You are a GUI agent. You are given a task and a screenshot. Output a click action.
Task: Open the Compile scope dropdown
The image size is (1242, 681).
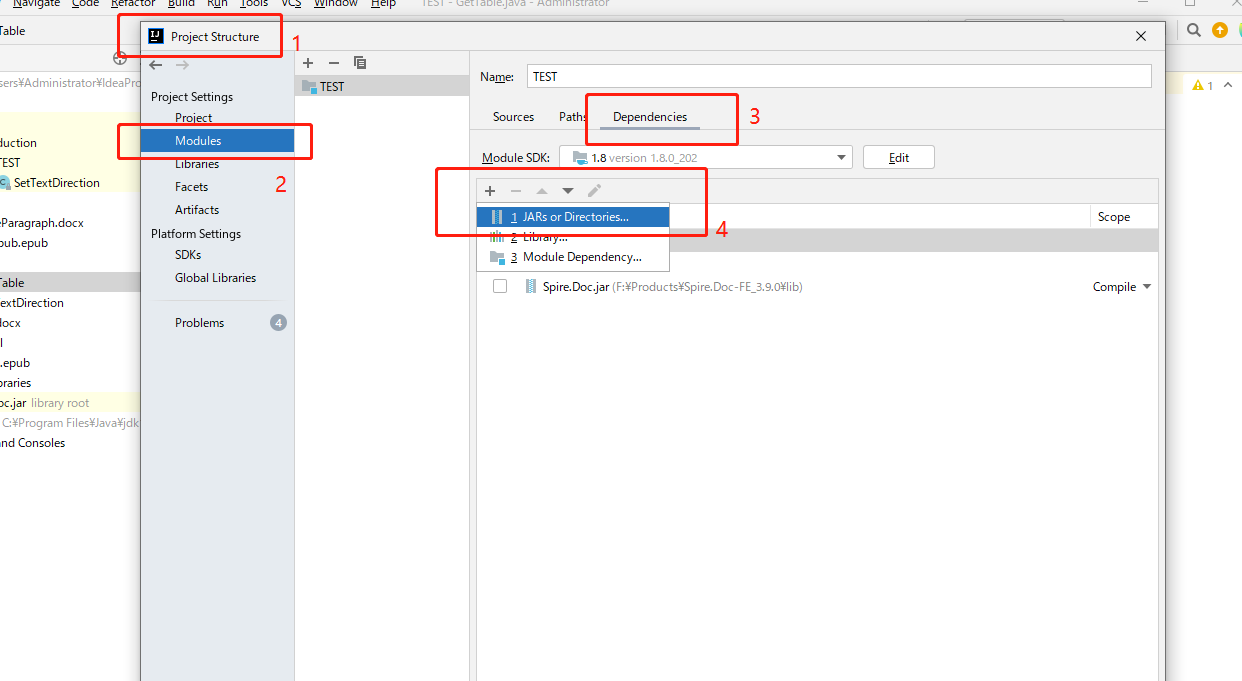pyautogui.click(x=1122, y=287)
